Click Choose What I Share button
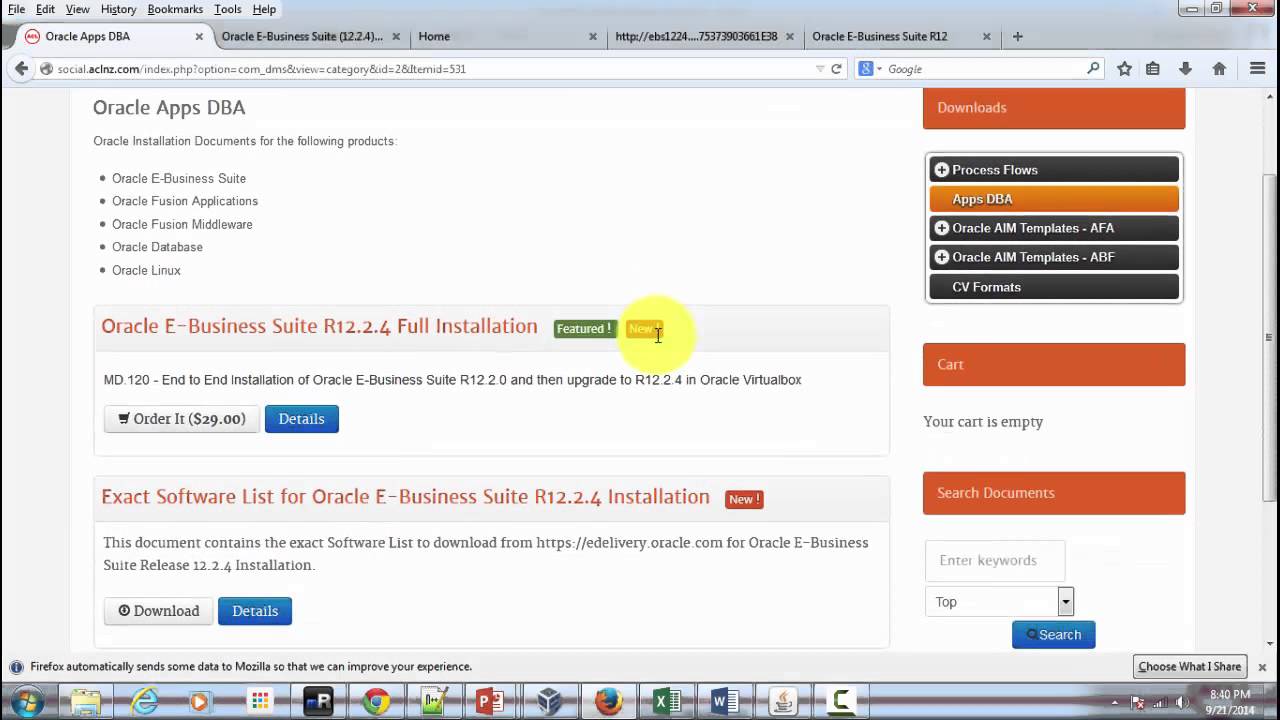1280x720 pixels. point(1189,667)
